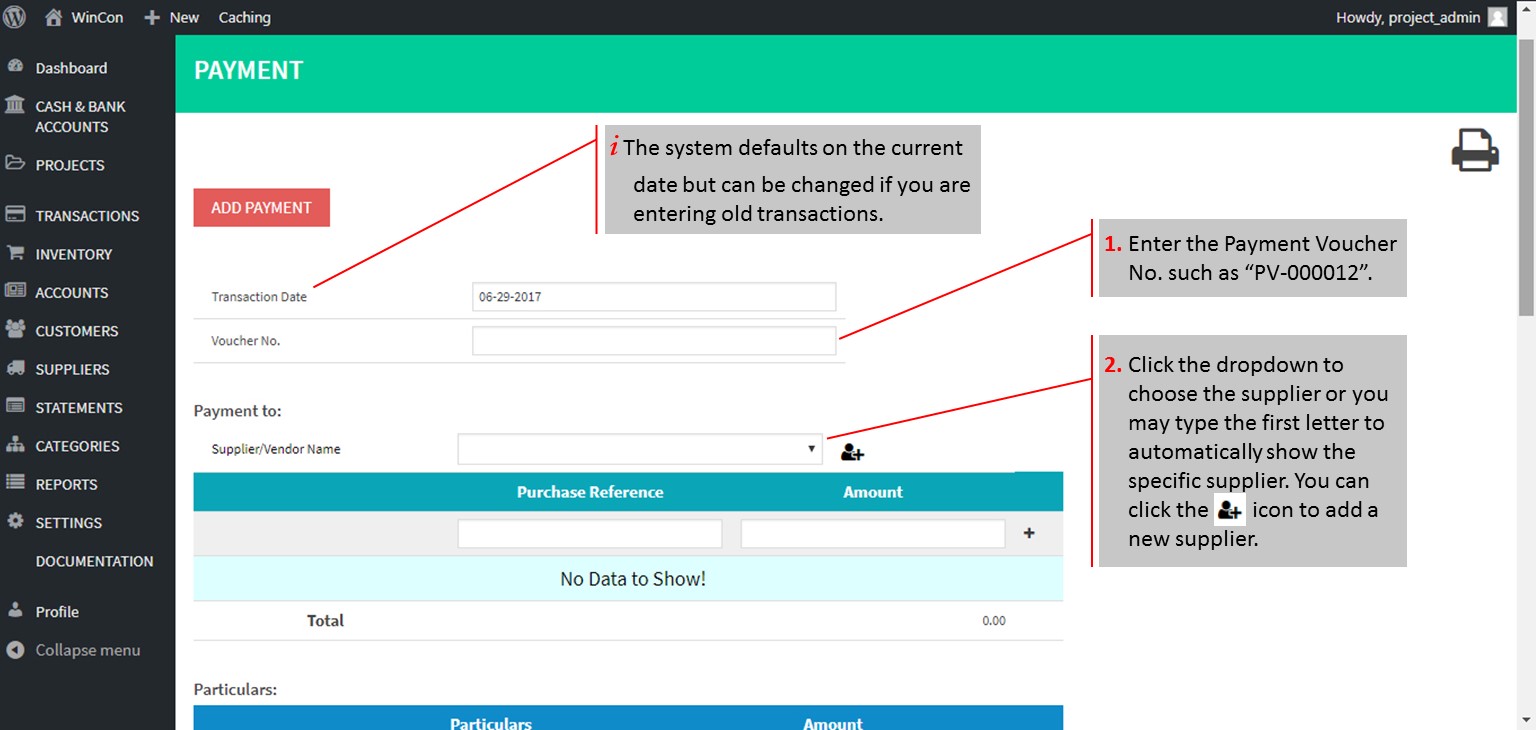This screenshot has width=1536, height=730.
Task: Open the Reports menu item
Action: pos(66,484)
